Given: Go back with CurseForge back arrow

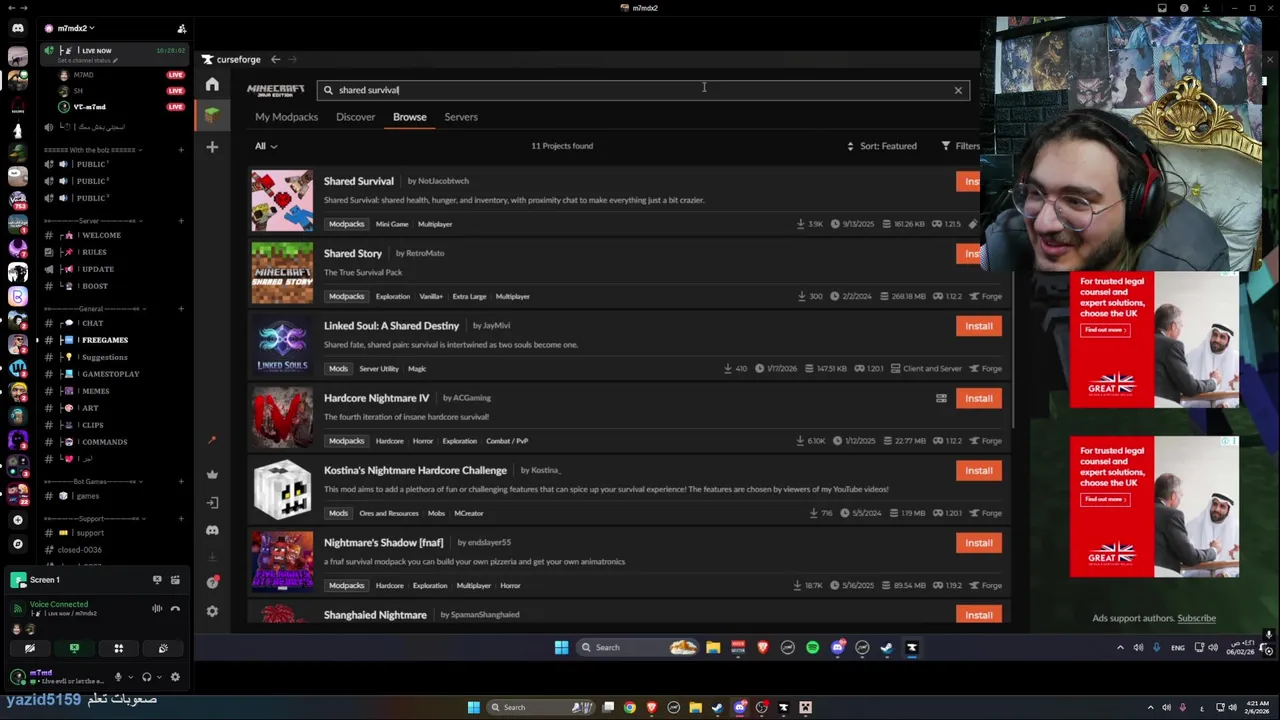Looking at the screenshot, I should point(275,60).
